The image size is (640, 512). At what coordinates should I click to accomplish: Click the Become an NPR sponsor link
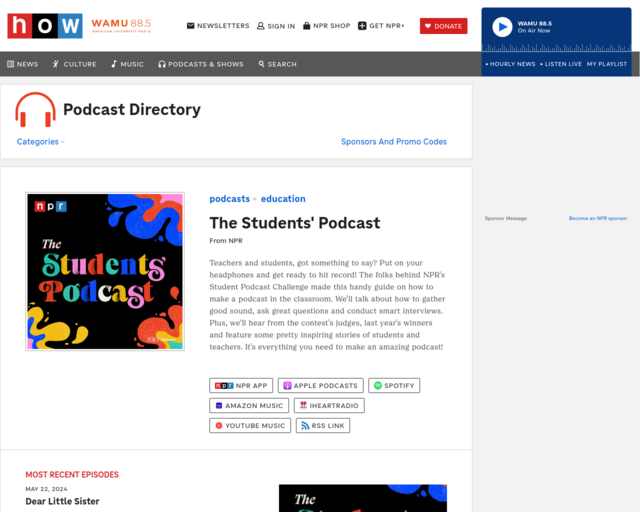pyautogui.click(x=598, y=218)
